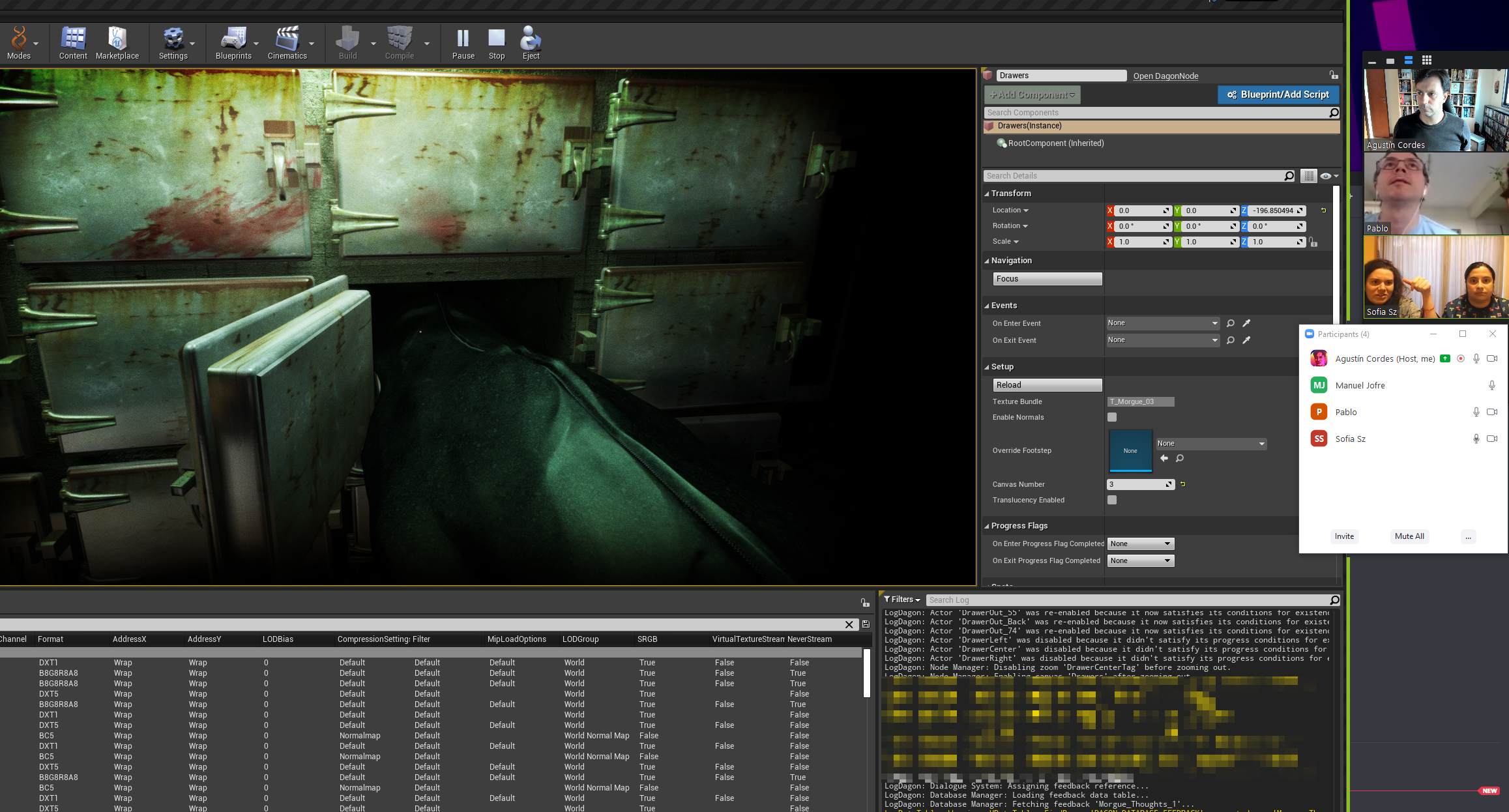Open editor Settings
Image resolution: width=1509 pixels, height=812 pixels.
(x=173, y=43)
